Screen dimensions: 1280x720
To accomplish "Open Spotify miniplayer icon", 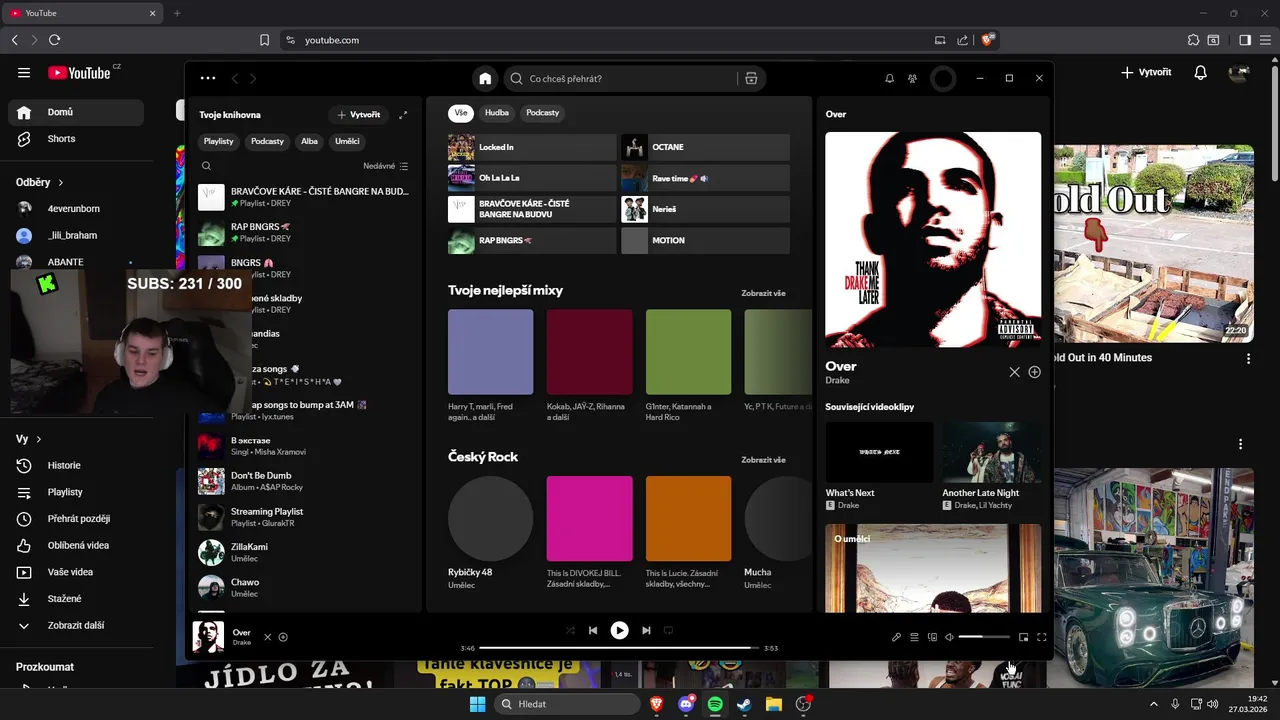I will [x=1023, y=637].
